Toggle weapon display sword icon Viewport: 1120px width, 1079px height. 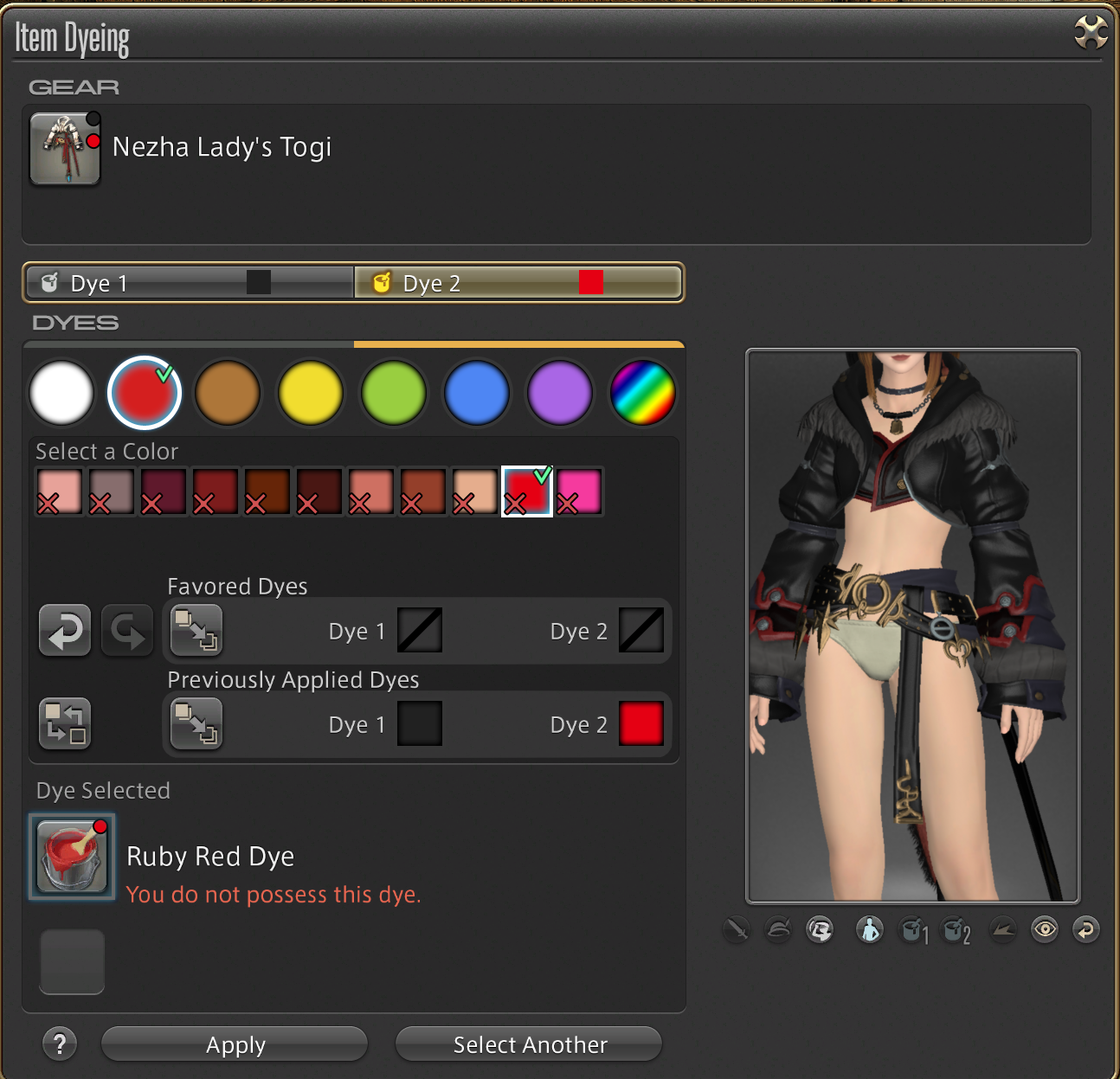[736, 930]
